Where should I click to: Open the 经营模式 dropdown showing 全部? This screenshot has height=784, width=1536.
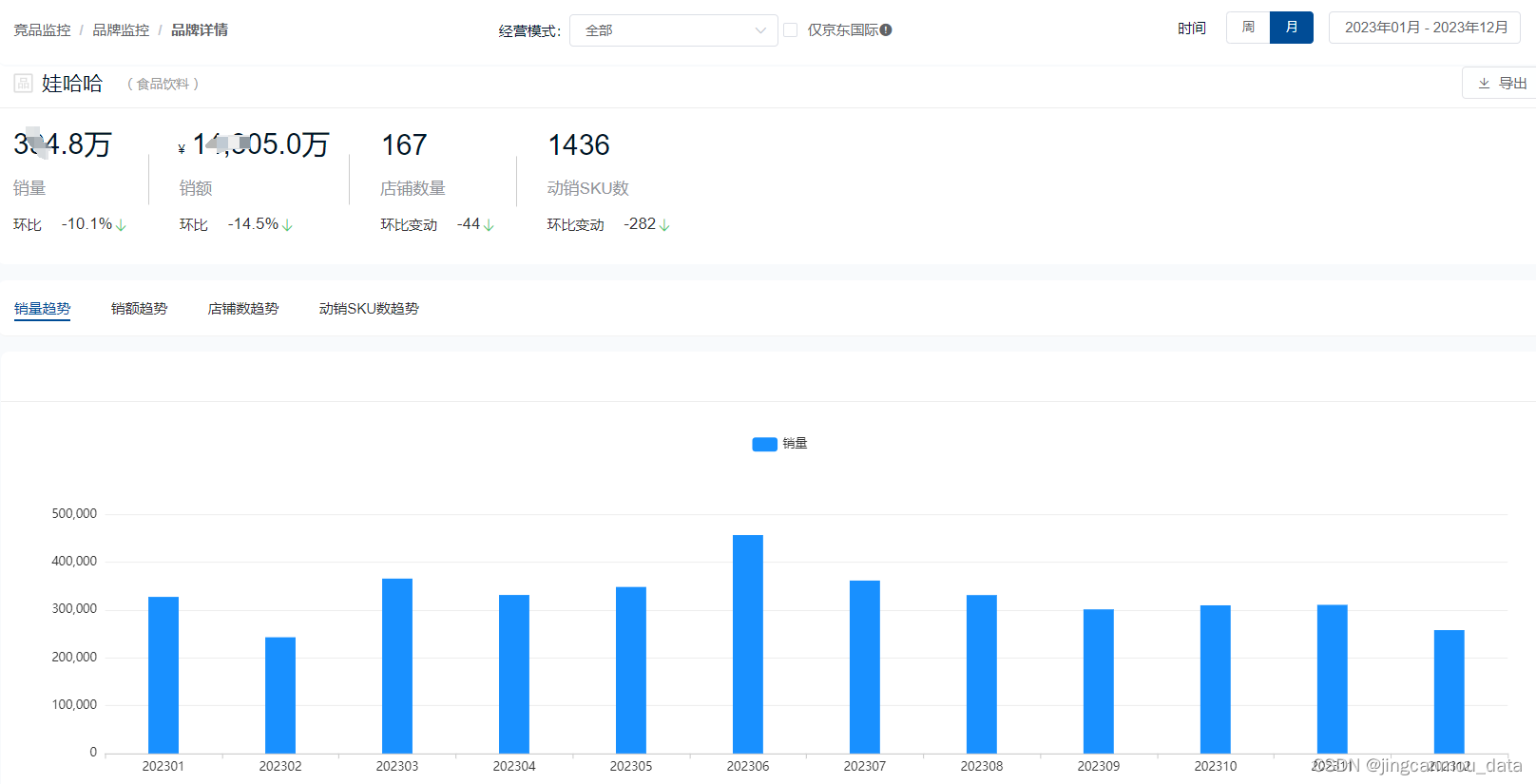674,30
